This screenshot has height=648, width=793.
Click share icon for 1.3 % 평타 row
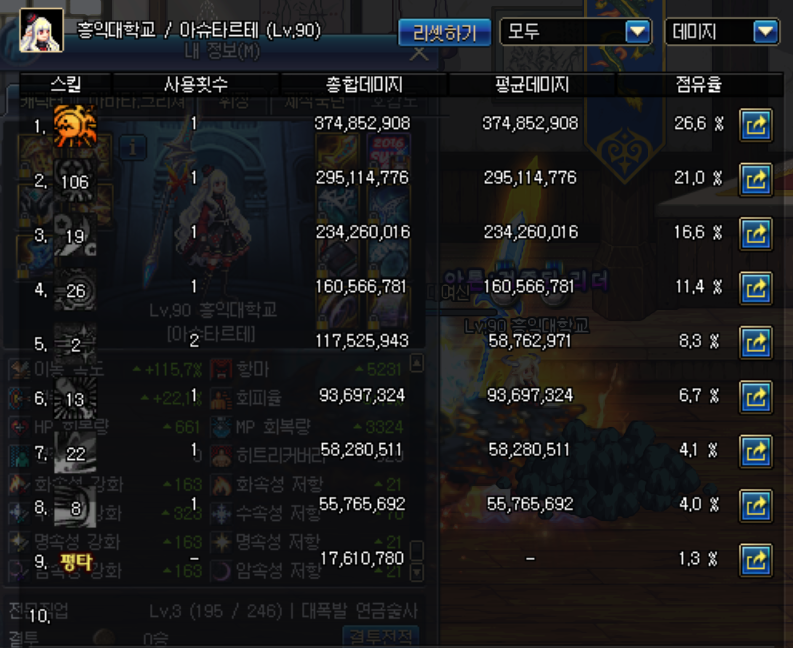[x=756, y=560]
